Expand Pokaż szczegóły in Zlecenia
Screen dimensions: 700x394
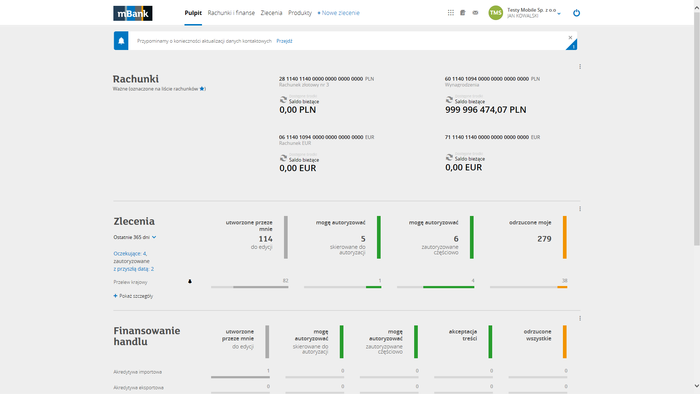(136, 296)
